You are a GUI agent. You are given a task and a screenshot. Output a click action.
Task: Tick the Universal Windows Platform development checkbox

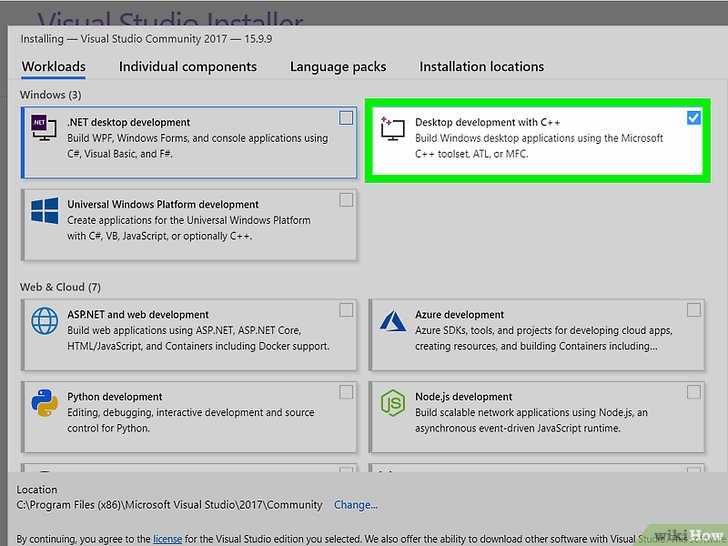click(346, 200)
